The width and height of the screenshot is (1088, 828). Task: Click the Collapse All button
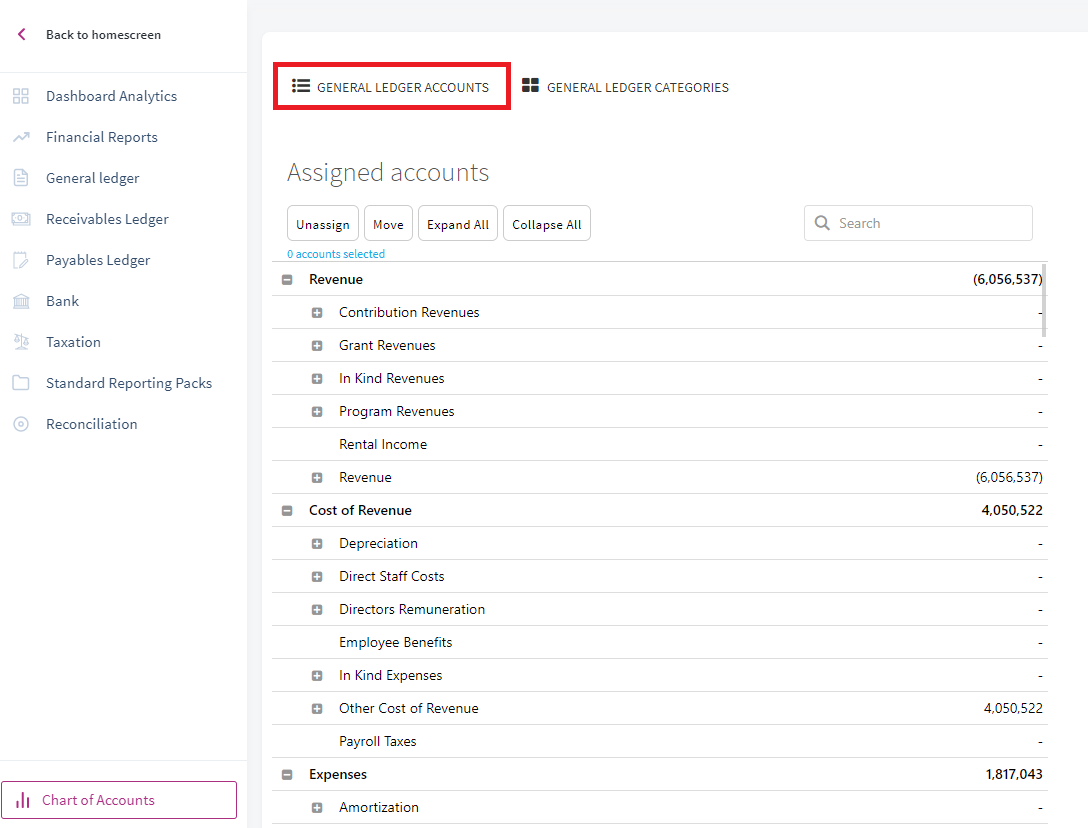point(547,223)
